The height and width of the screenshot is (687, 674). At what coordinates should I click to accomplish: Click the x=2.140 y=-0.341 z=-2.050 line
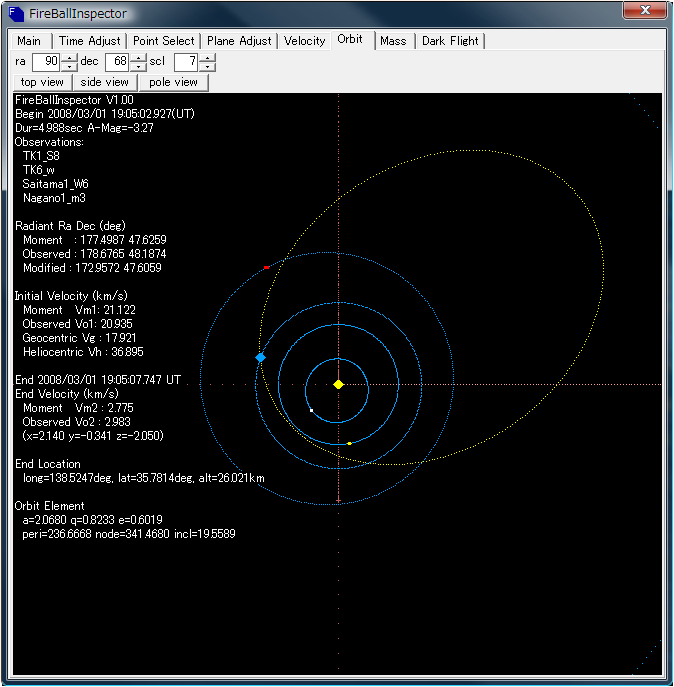coord(93,436)
